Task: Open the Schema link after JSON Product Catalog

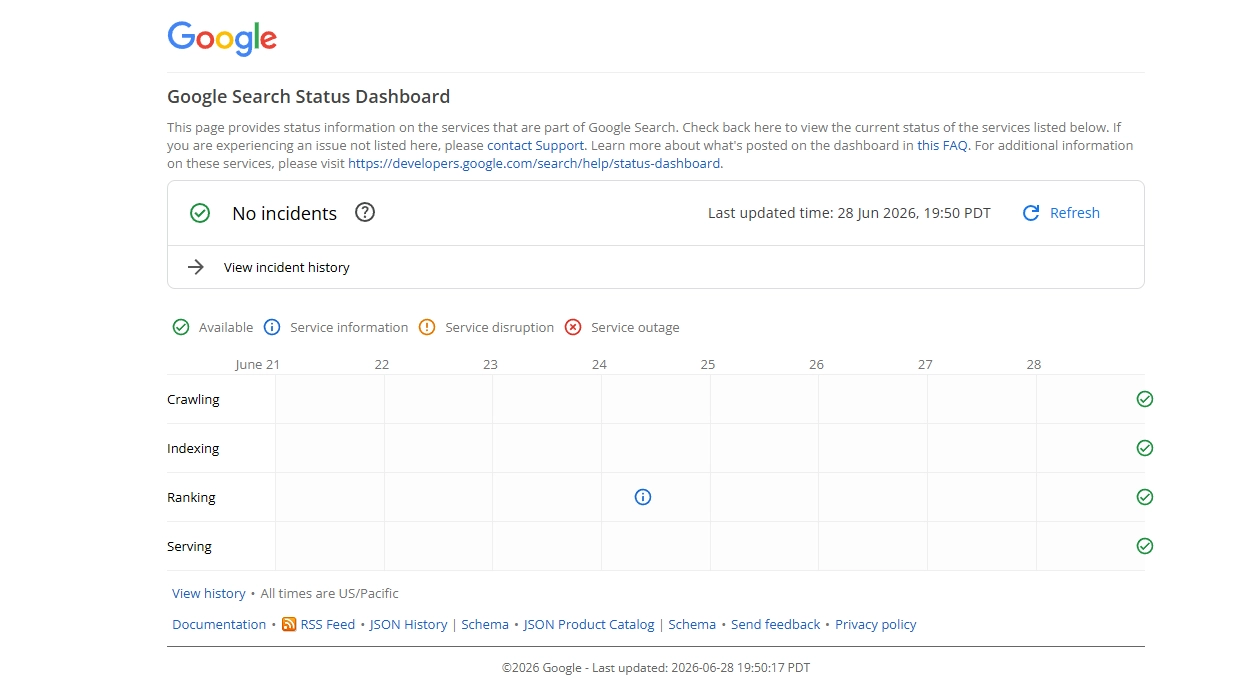Action: 692,624
